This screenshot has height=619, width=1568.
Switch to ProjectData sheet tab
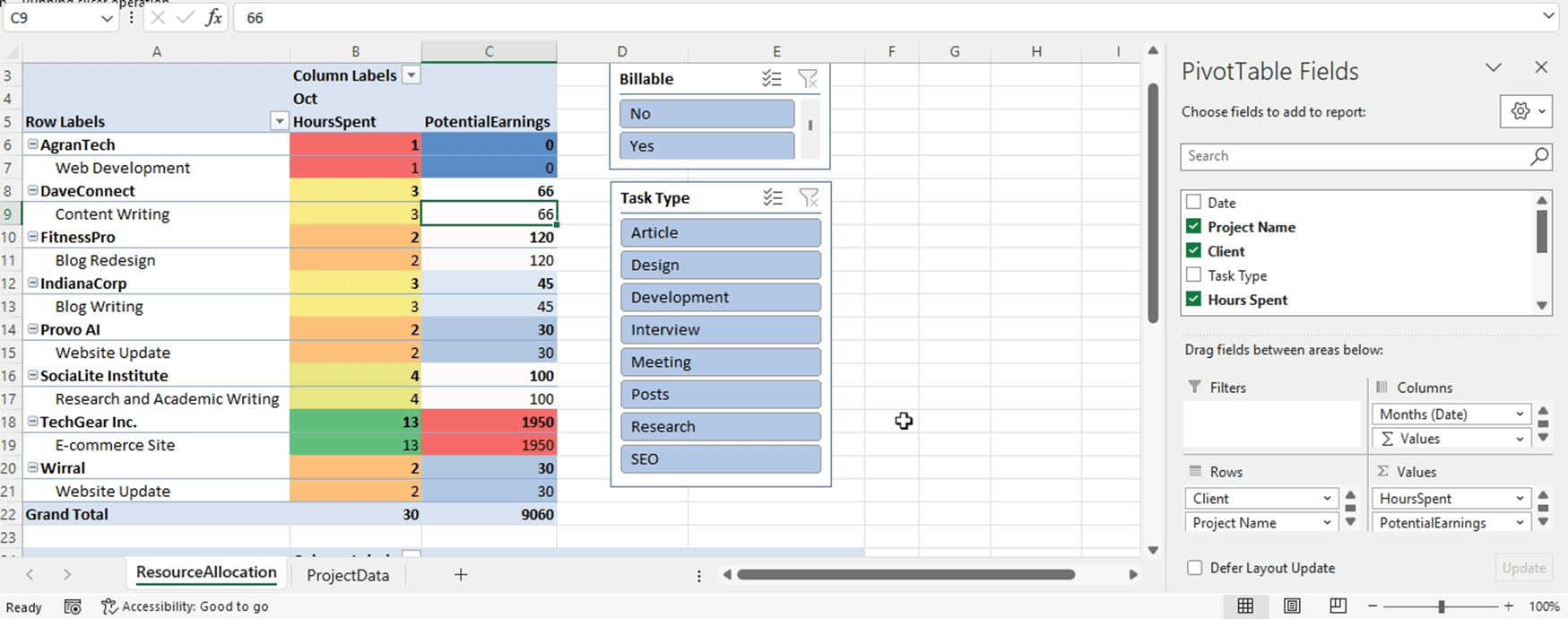click(x=348, y=575)
